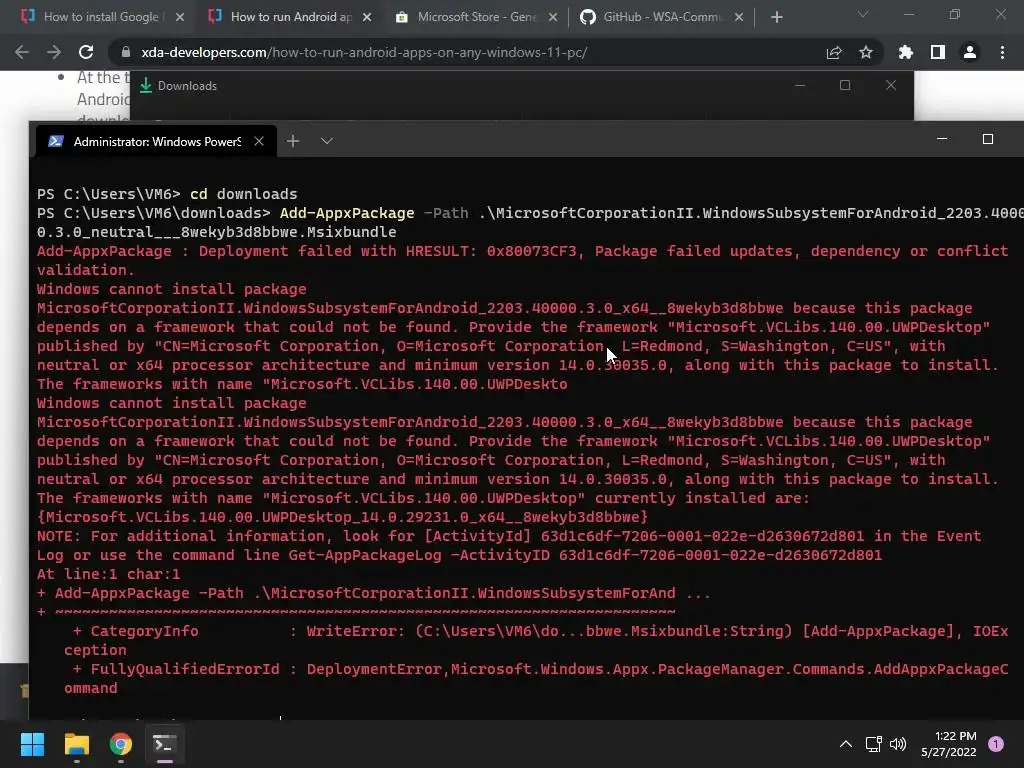Switch to Microsoft Store tab
1024x768 pixels.
coord(475,17)
